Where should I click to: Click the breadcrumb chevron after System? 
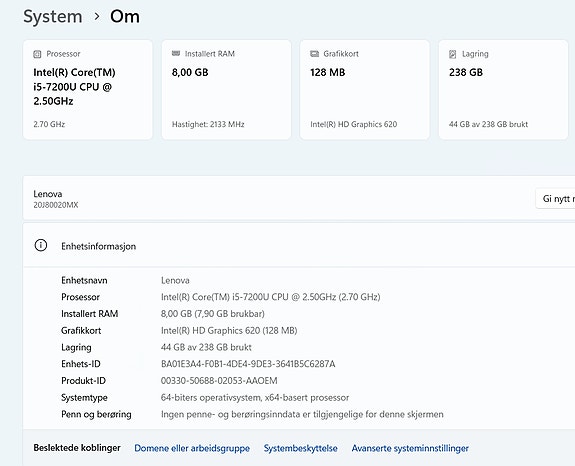pyautogui.click(x=97, y=16)
